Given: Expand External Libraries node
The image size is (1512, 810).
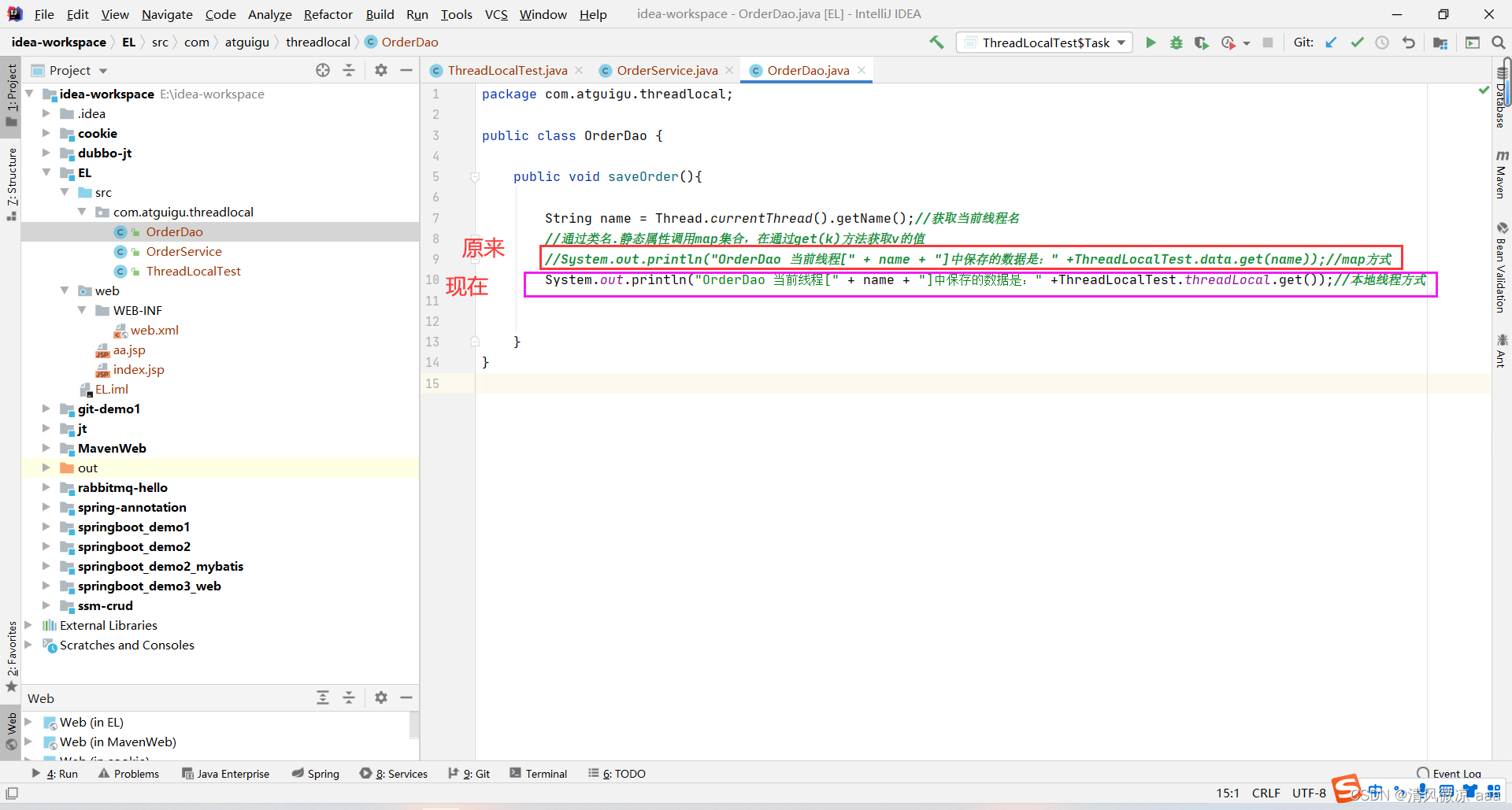Looking at the screenshot, I should point(29,625).
